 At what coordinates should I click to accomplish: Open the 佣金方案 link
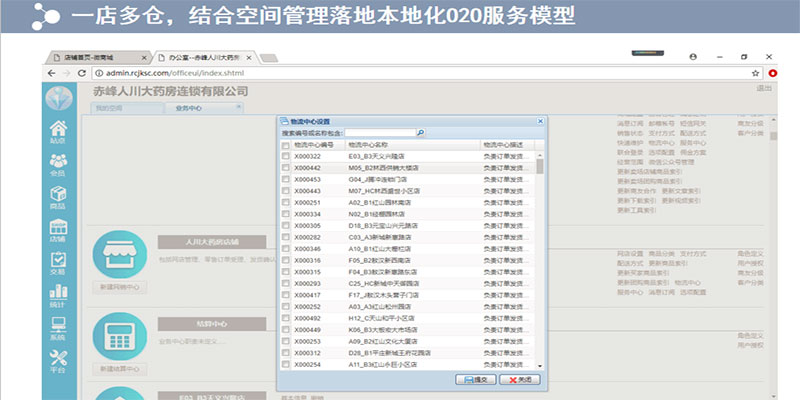coord(694,152)
